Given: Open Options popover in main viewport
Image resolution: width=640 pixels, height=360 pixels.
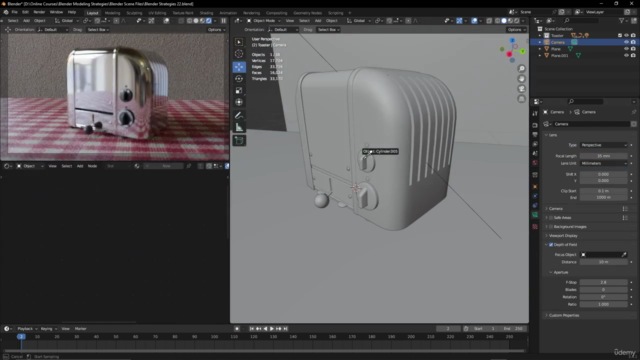Looking at the screenshot, I should [516, 29].
